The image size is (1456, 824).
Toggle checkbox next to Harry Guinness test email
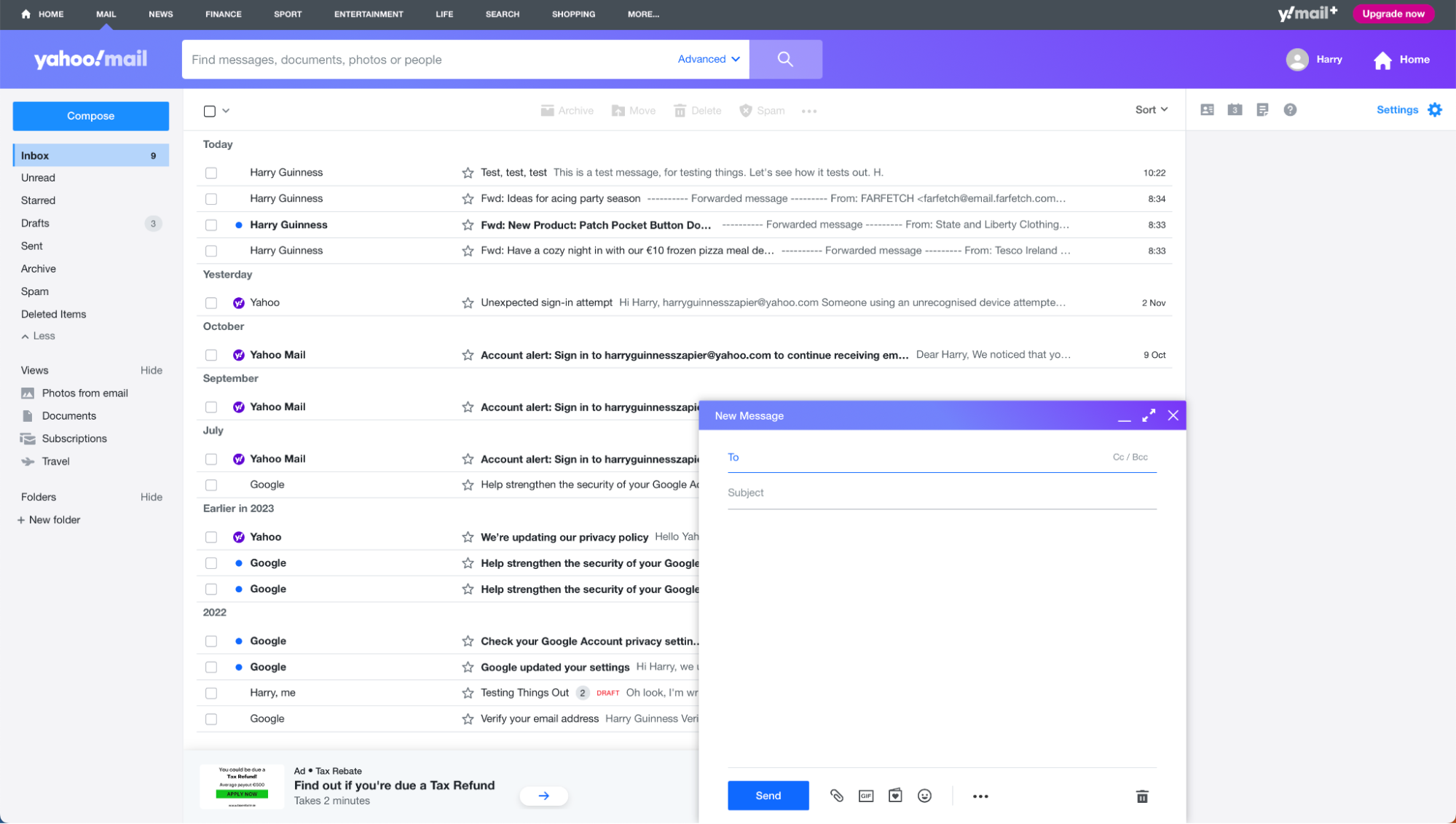tap(211, 172)
